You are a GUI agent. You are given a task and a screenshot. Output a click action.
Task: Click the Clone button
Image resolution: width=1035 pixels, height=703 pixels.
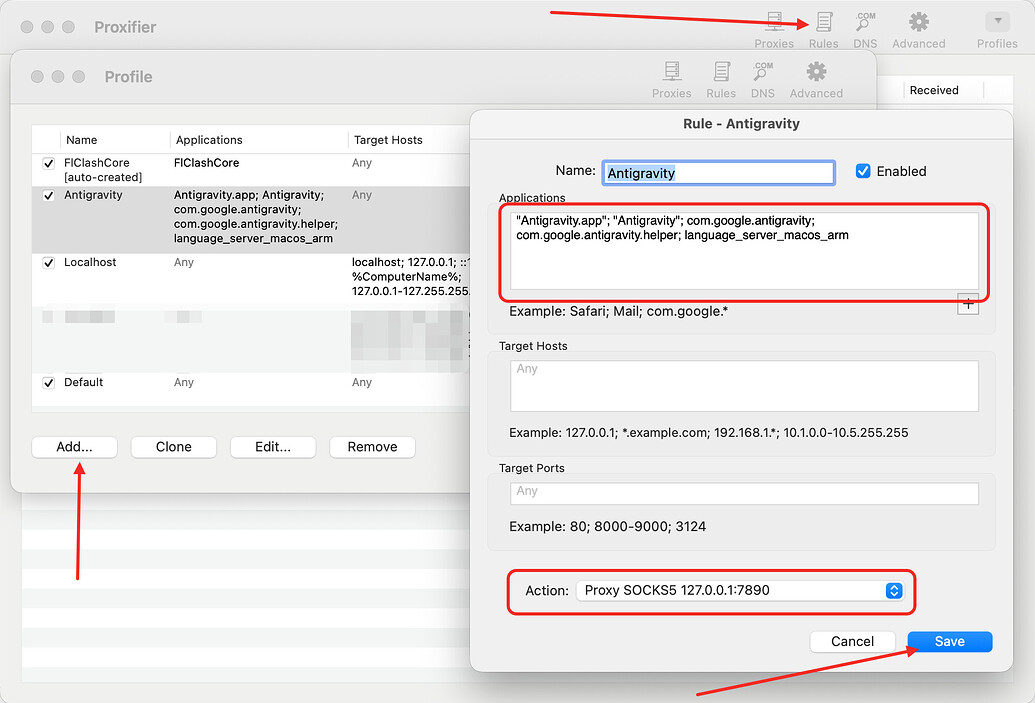coord(174,447)
